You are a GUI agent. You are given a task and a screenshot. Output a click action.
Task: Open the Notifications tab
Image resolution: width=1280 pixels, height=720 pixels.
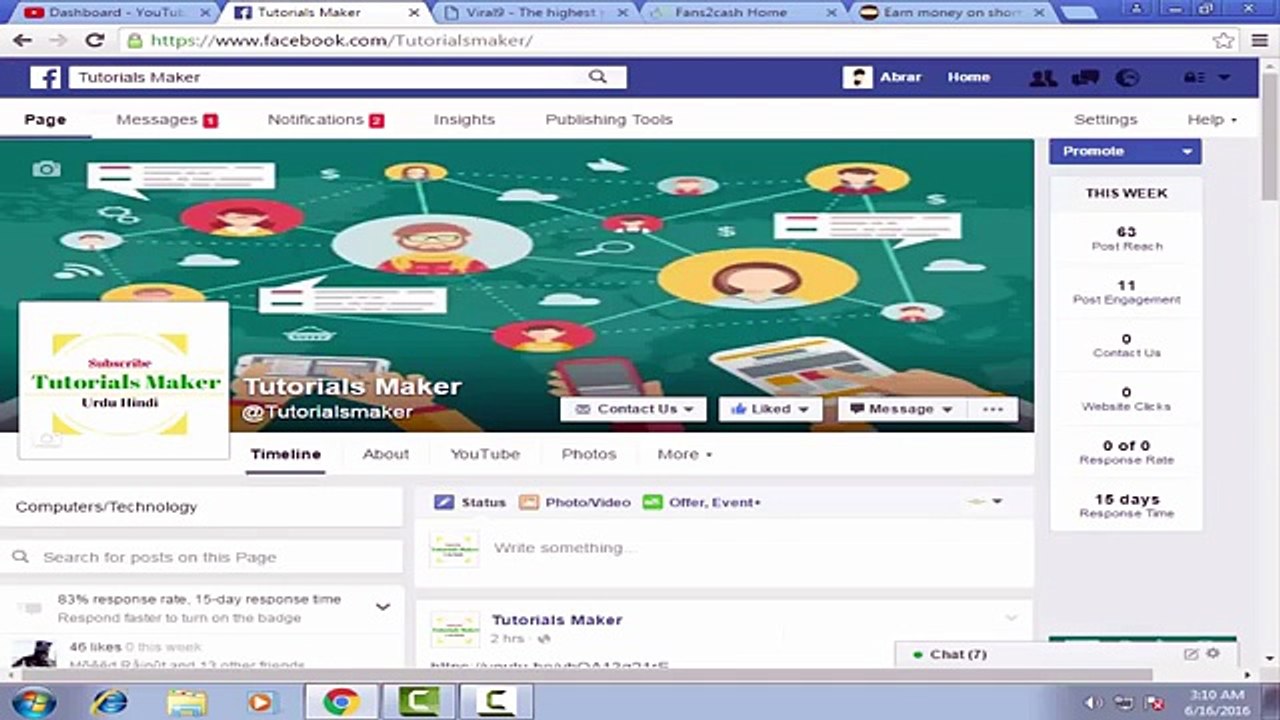(325, 119)
